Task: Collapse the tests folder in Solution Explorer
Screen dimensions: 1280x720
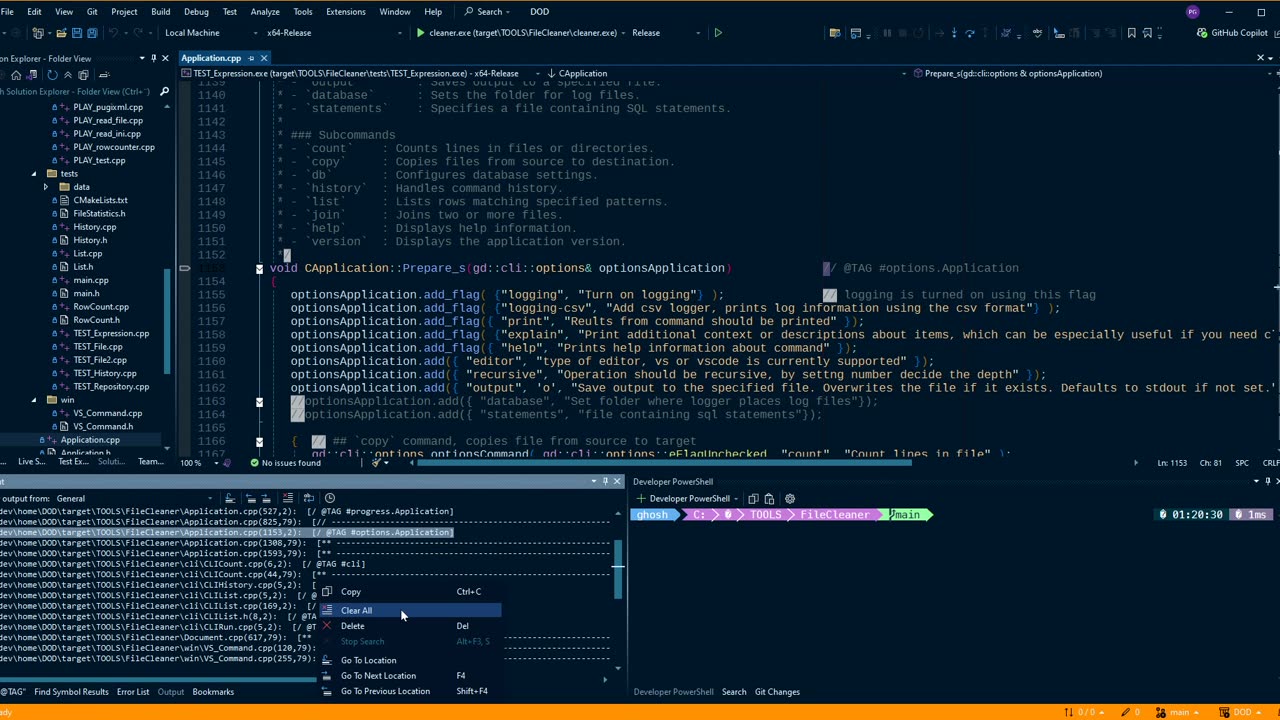Action: [34, 173]
